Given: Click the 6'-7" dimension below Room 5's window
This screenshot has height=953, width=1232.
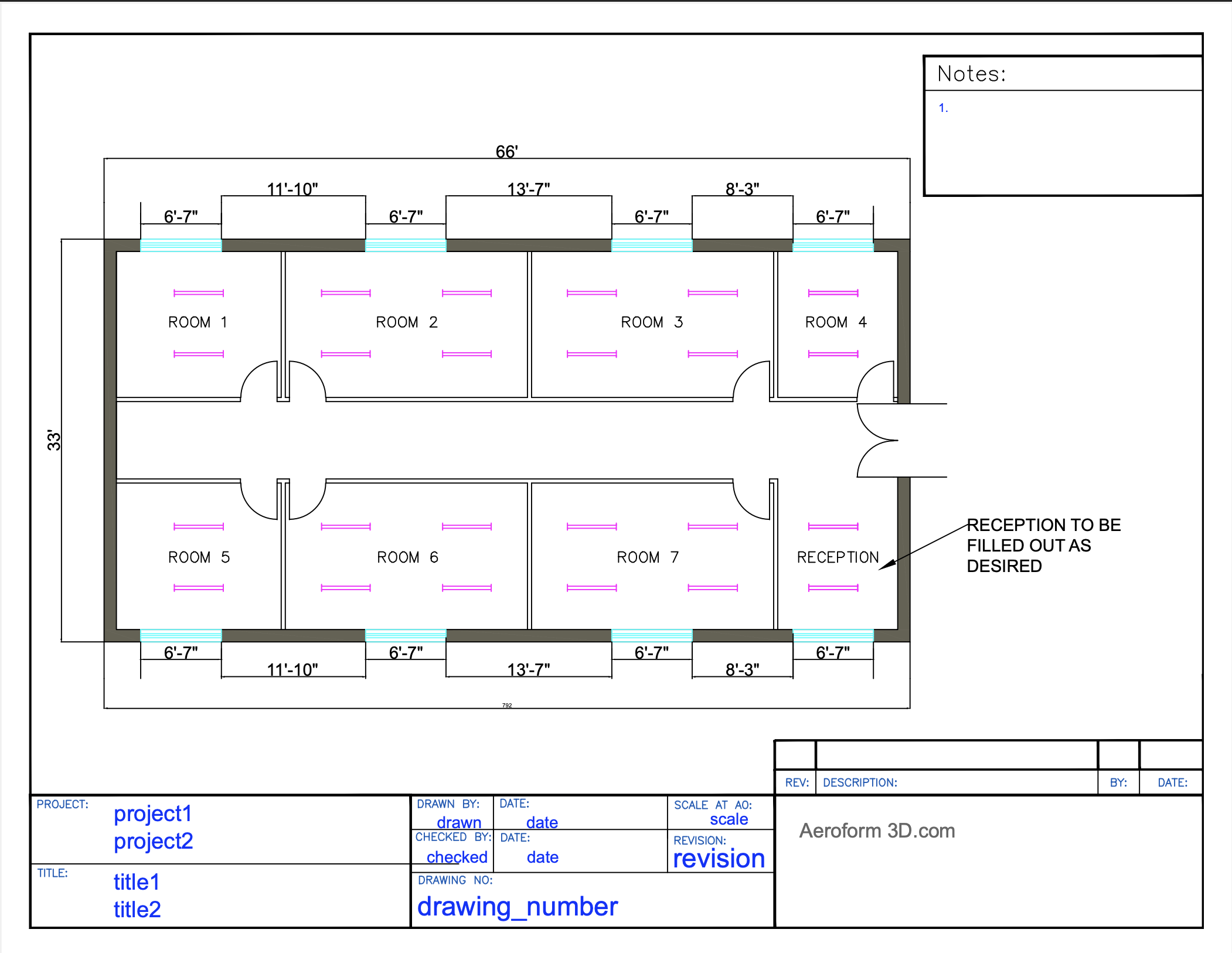Looking at the screenshot, I should [181, 652].
